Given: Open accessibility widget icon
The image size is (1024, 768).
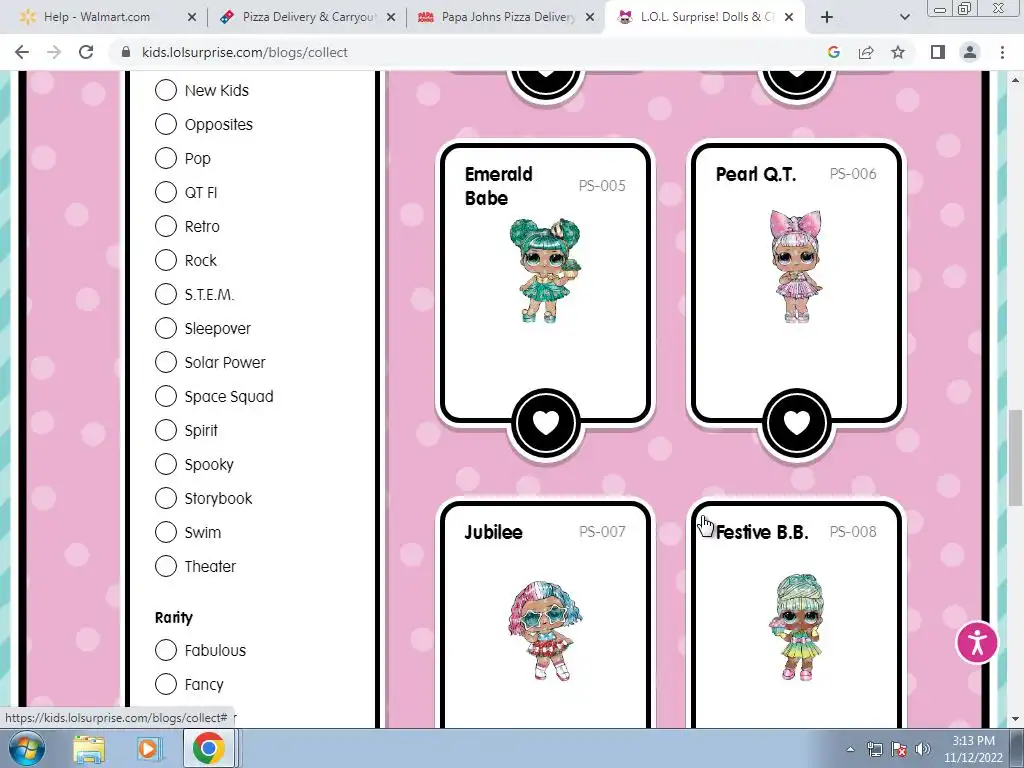Looking at the screenshot, I should pyautogui.click(x=977, y=643).
